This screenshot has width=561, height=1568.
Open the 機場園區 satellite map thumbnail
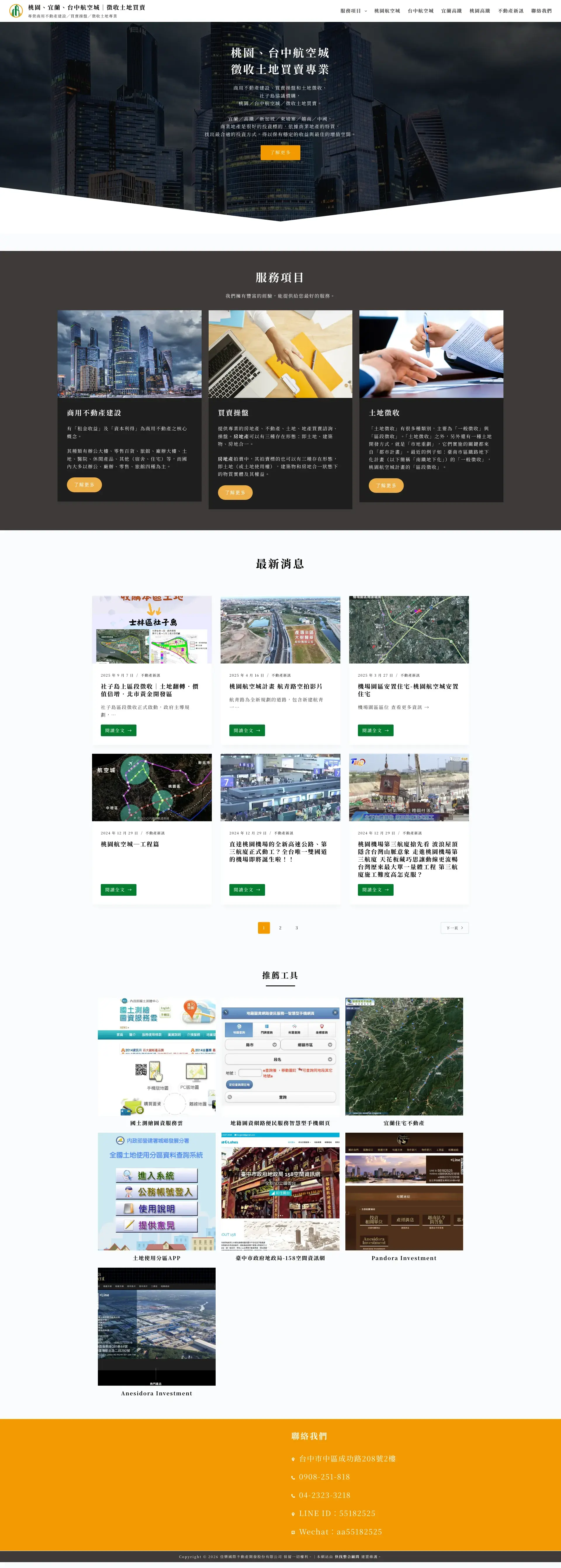point(409,629)
